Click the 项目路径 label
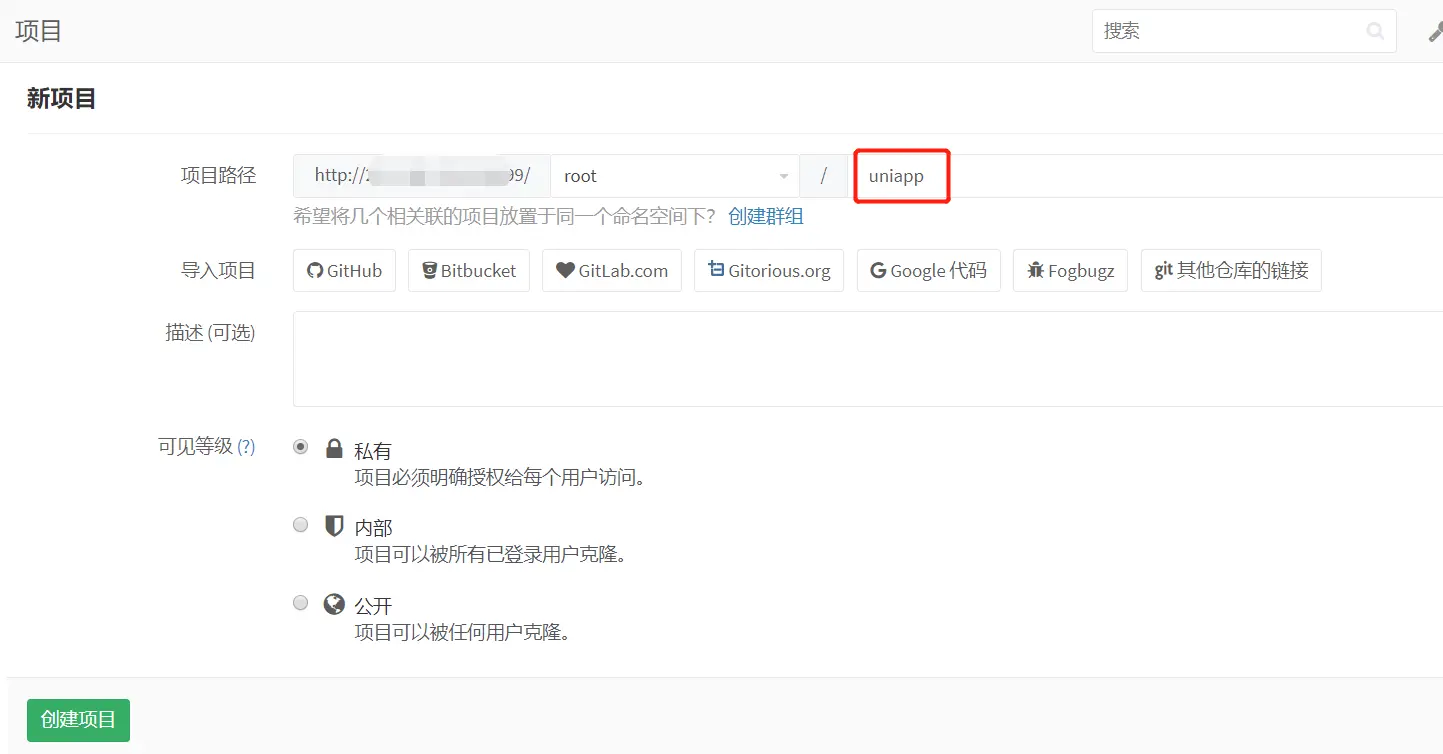 click(218, 175)
